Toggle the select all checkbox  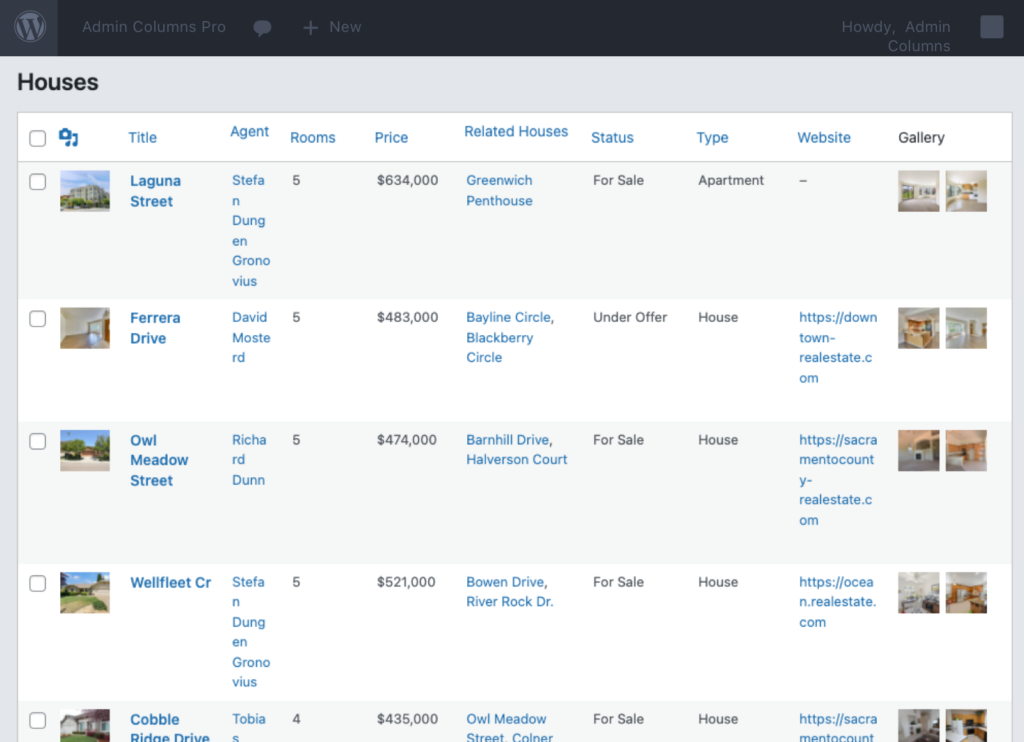38,138
